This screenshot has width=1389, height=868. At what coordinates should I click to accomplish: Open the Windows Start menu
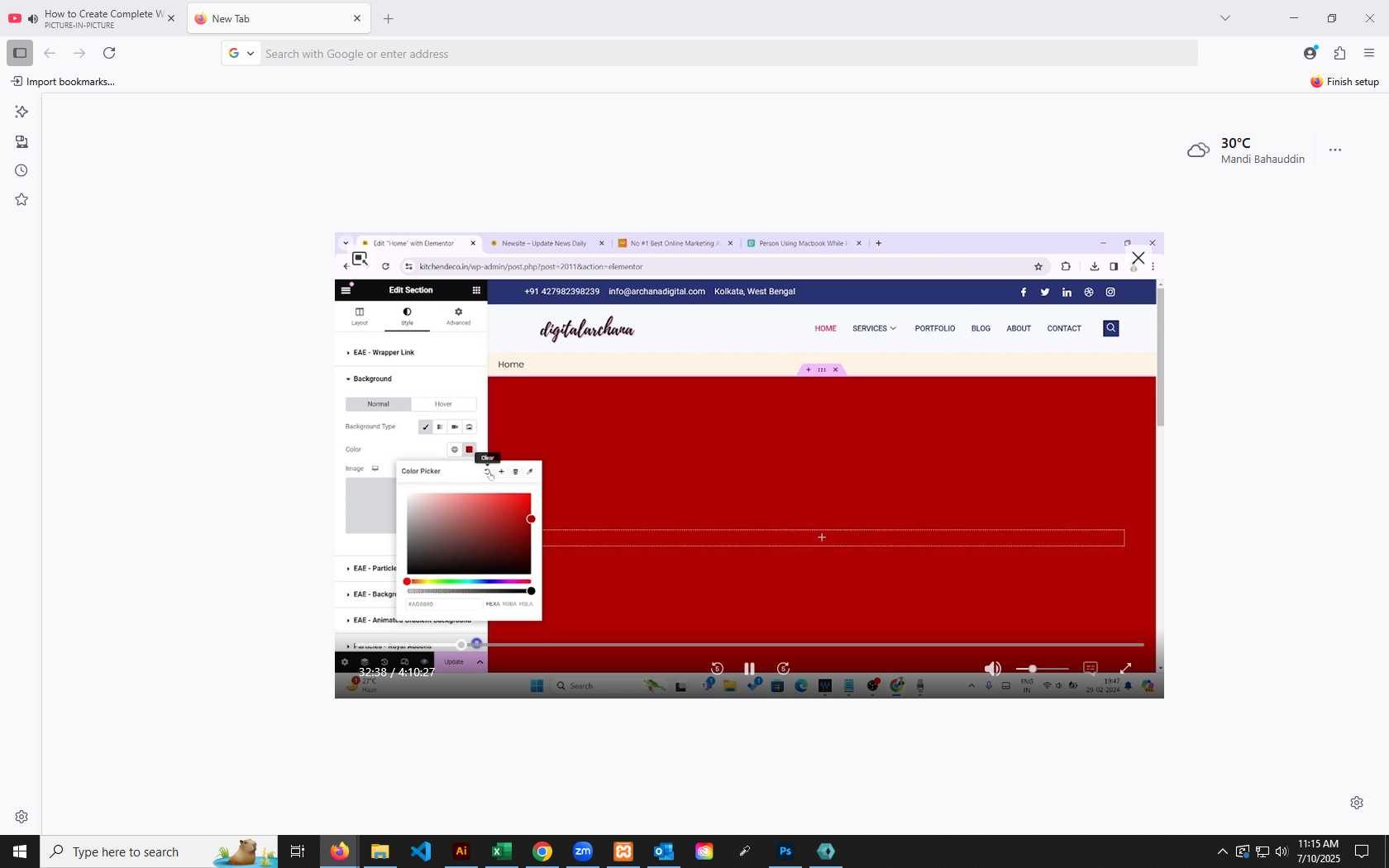coord(20,851)
